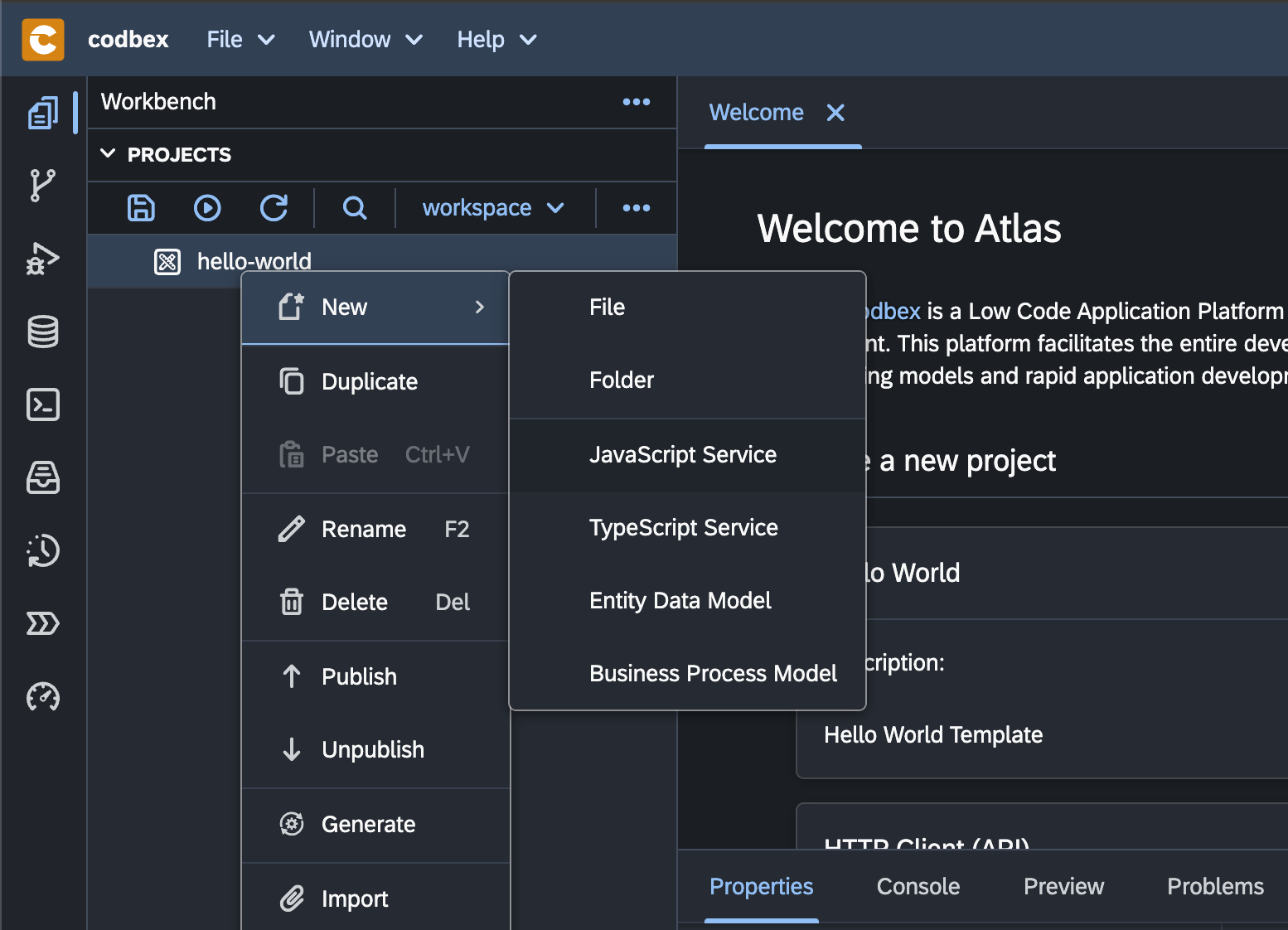Screen dimensions: 1288x930
Task: Switch to the Console tab
Action: 918,887
